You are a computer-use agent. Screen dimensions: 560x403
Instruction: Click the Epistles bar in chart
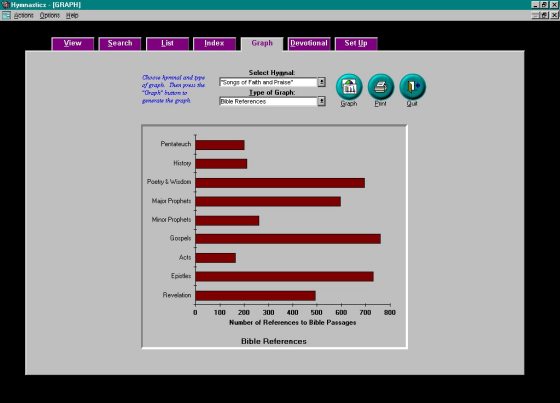coord(285,277)
